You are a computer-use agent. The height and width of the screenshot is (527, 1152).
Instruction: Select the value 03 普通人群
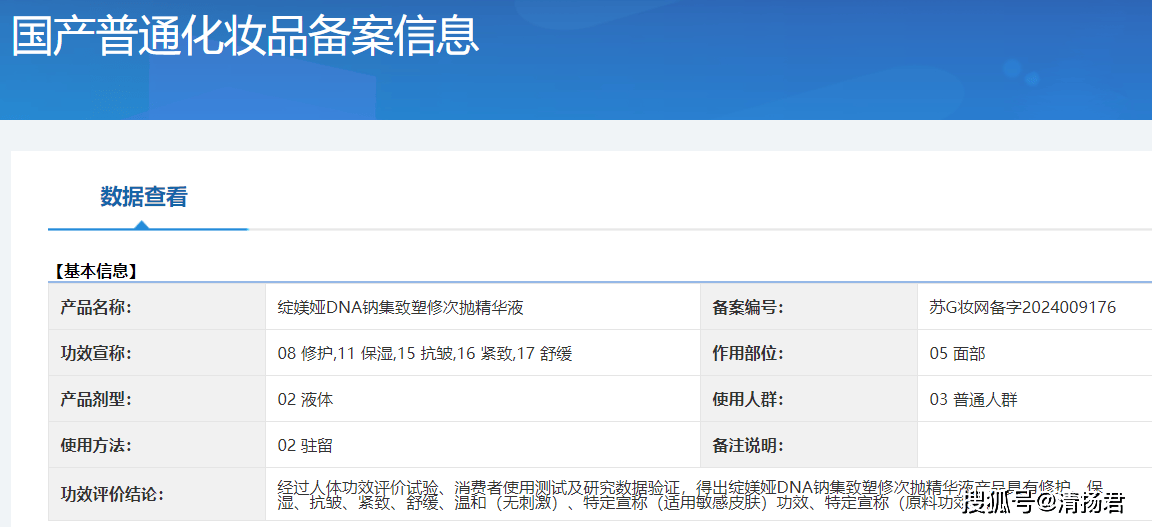973,400
